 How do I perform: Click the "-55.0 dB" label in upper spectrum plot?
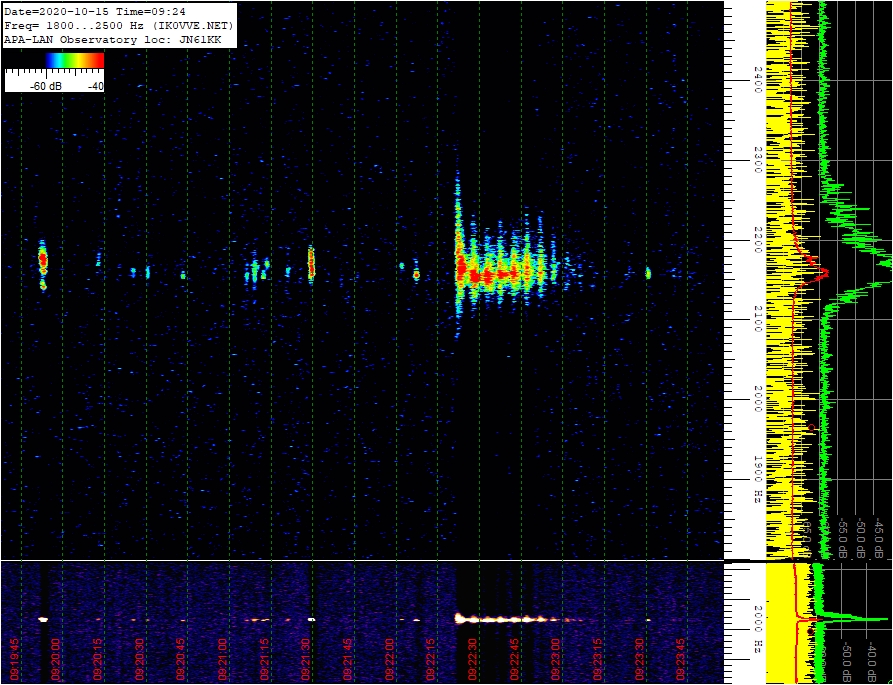pyautogui.click(x=843, y=539)
